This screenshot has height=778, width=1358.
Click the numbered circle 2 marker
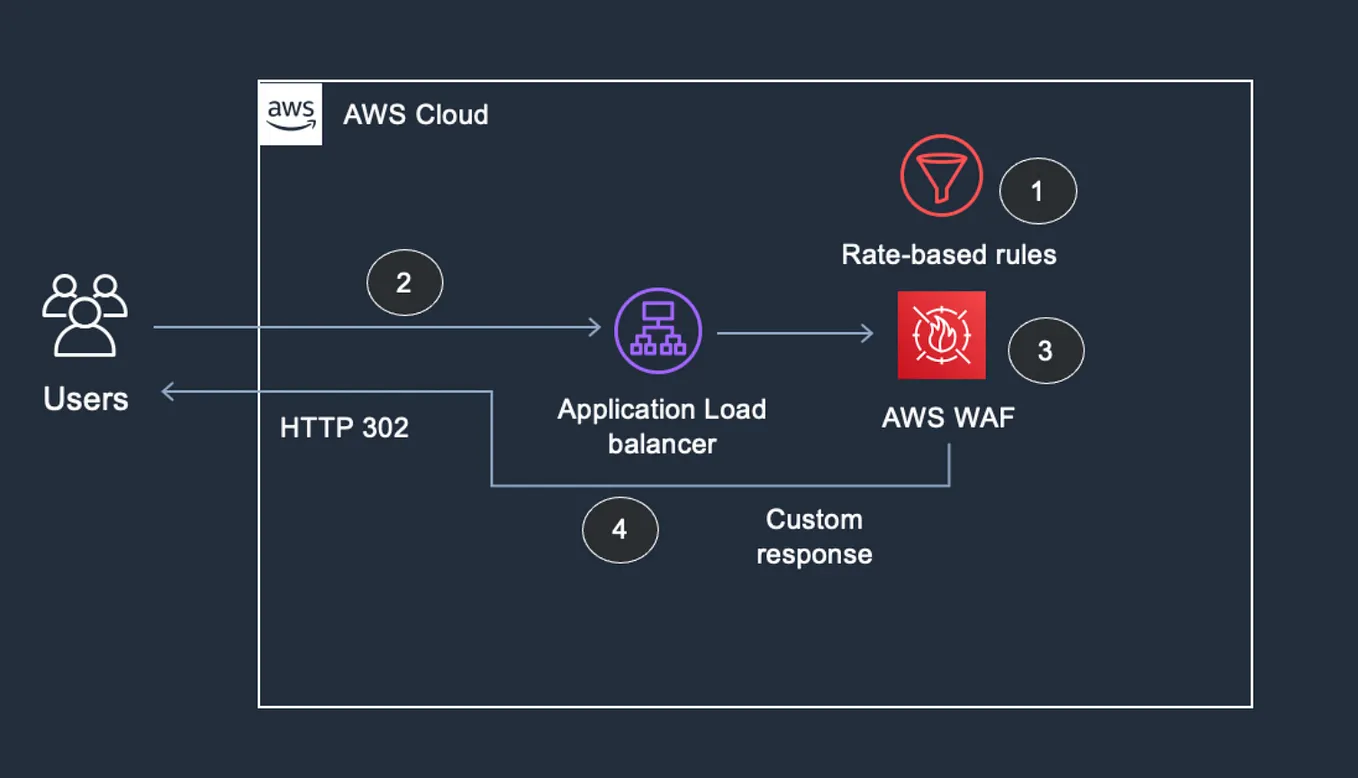pos(404,282)
